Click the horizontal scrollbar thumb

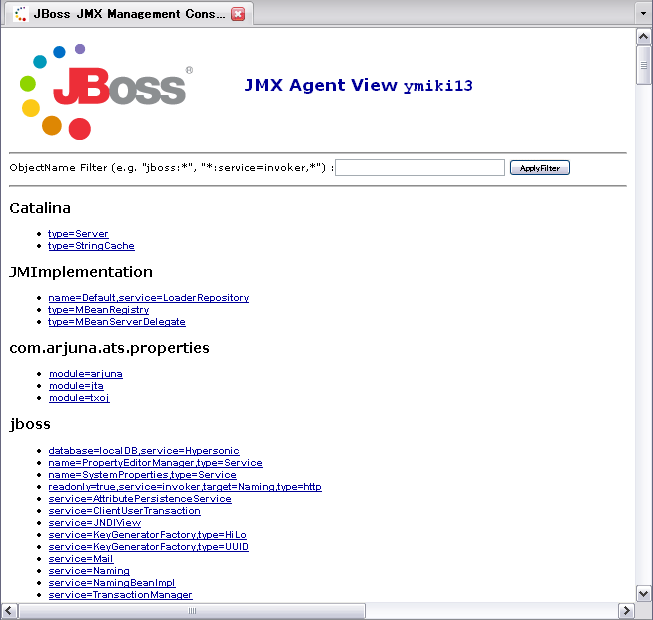pos(192,611)
